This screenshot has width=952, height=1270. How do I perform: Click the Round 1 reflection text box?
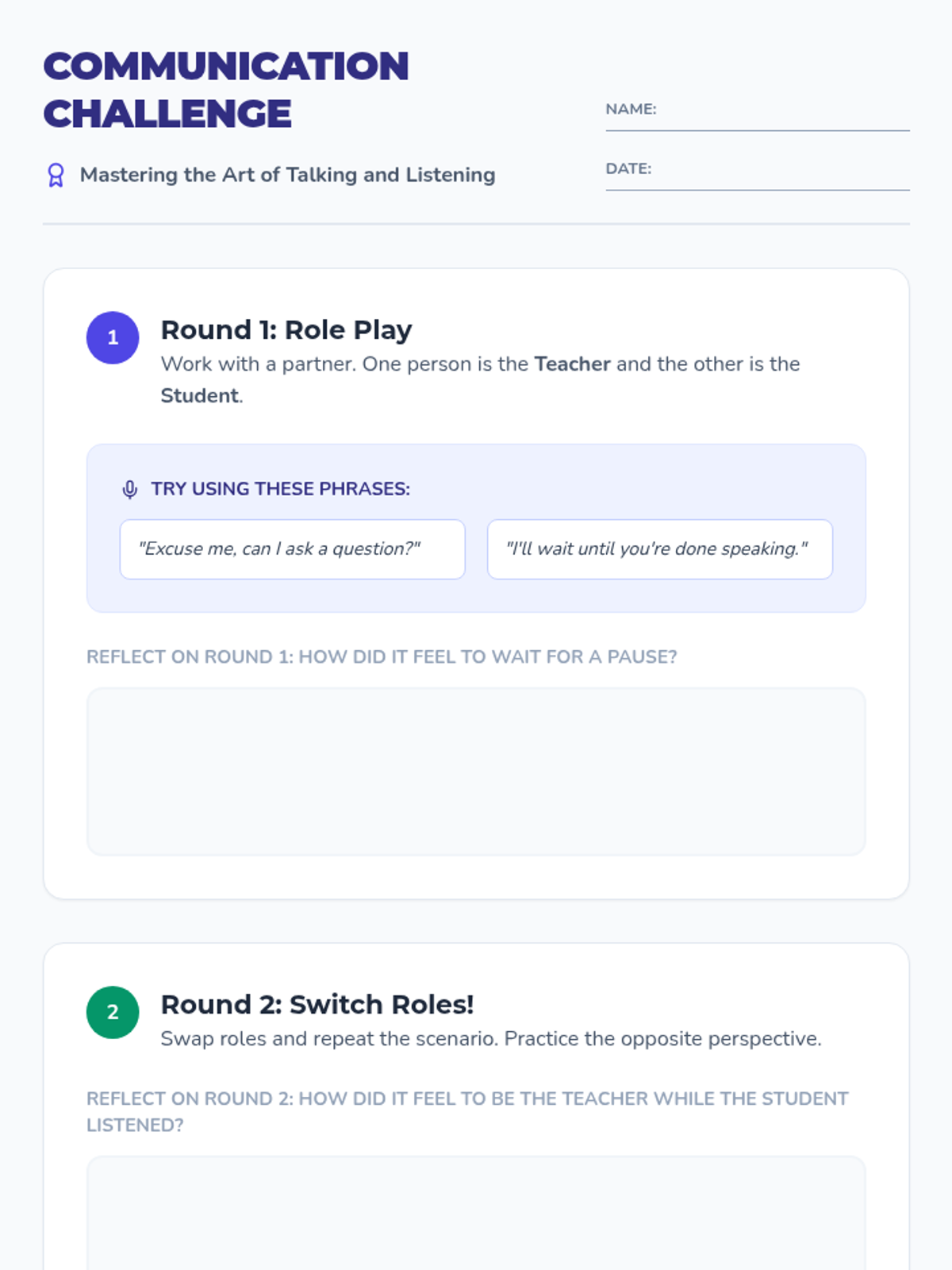(476, 772)
